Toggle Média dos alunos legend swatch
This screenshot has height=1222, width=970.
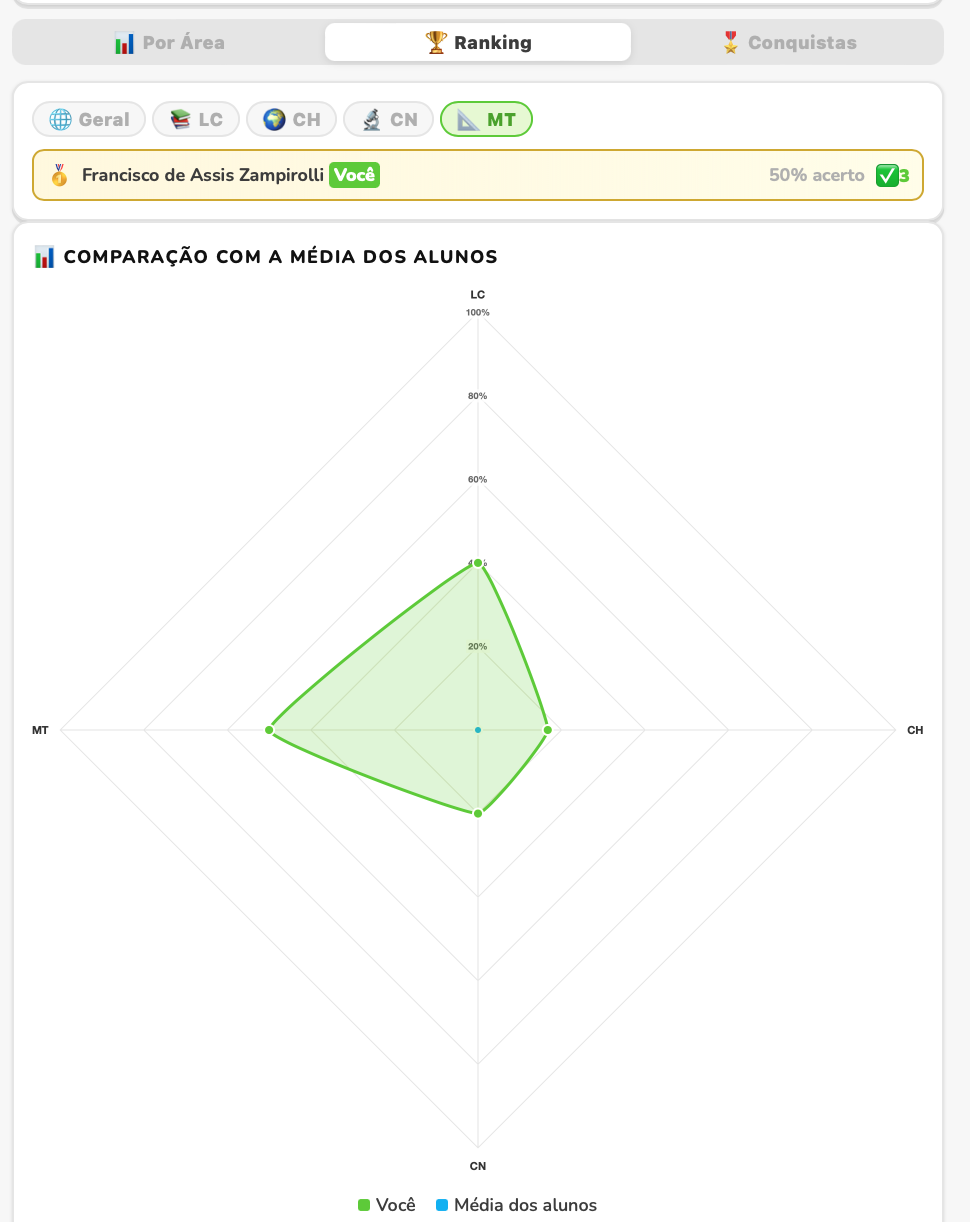pos(442,1205)
